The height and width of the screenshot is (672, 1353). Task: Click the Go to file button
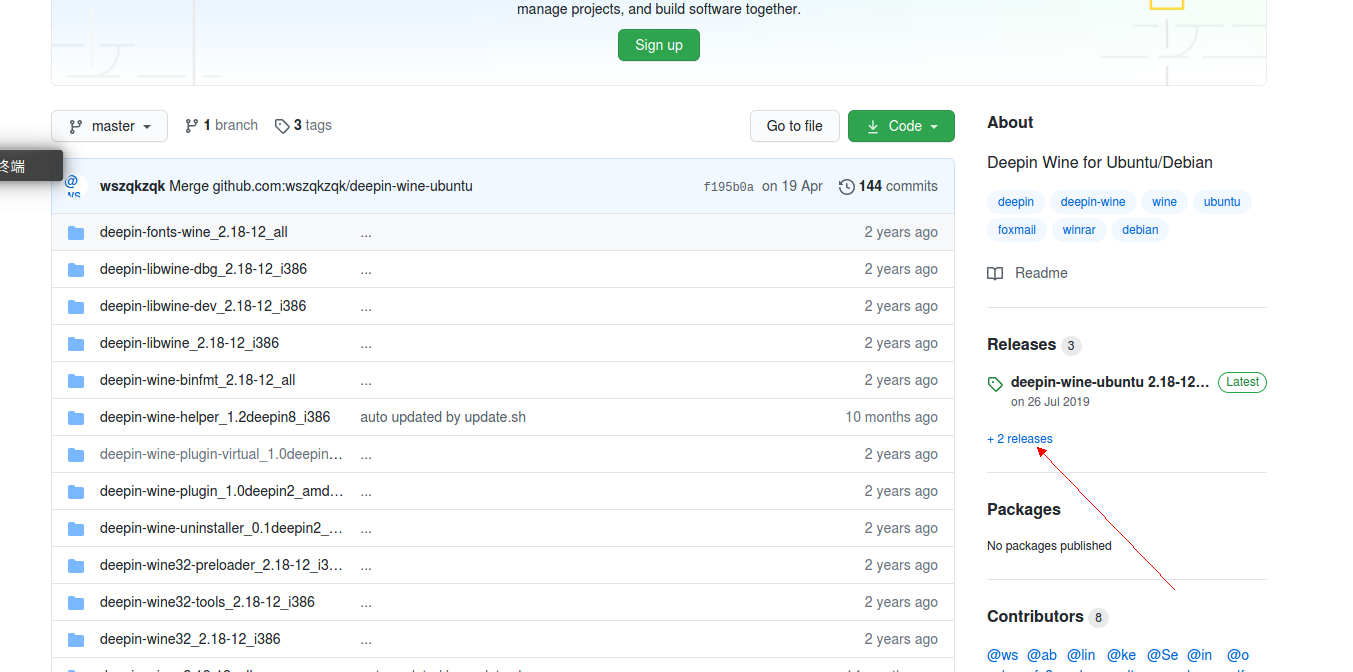794,126
